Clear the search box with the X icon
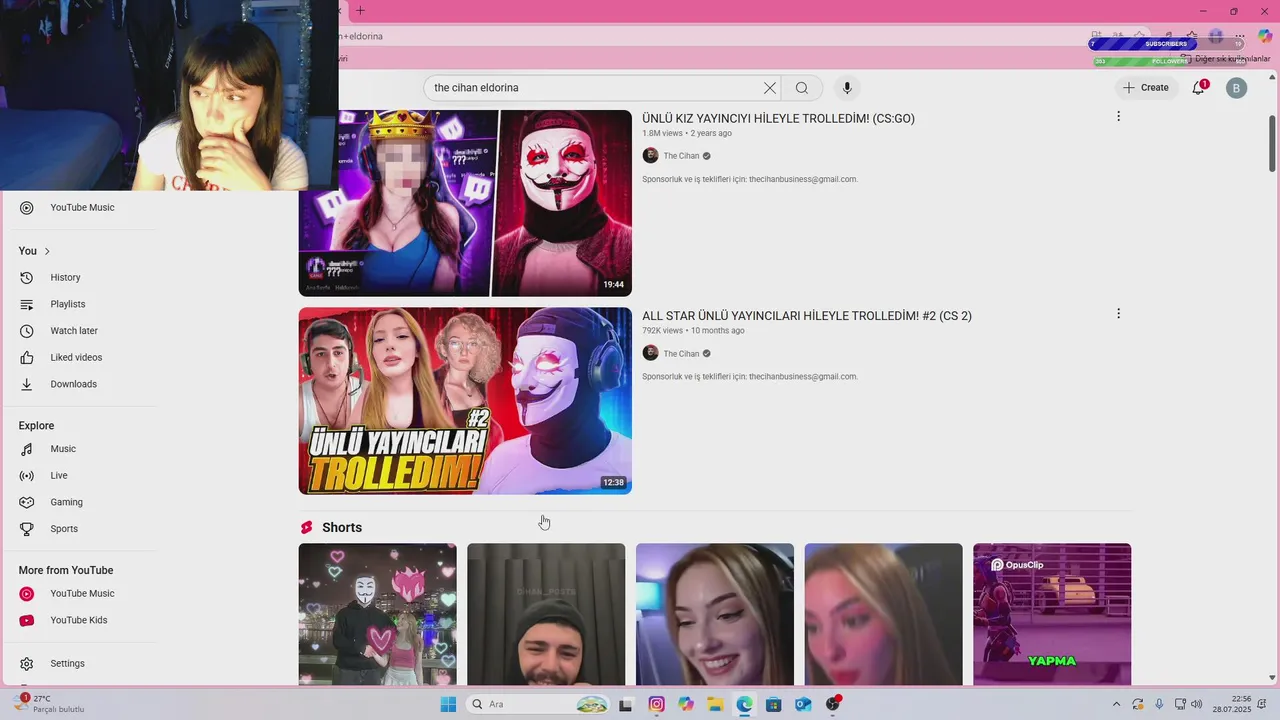This screenshot has height=720, width=1280. [770, 88]
